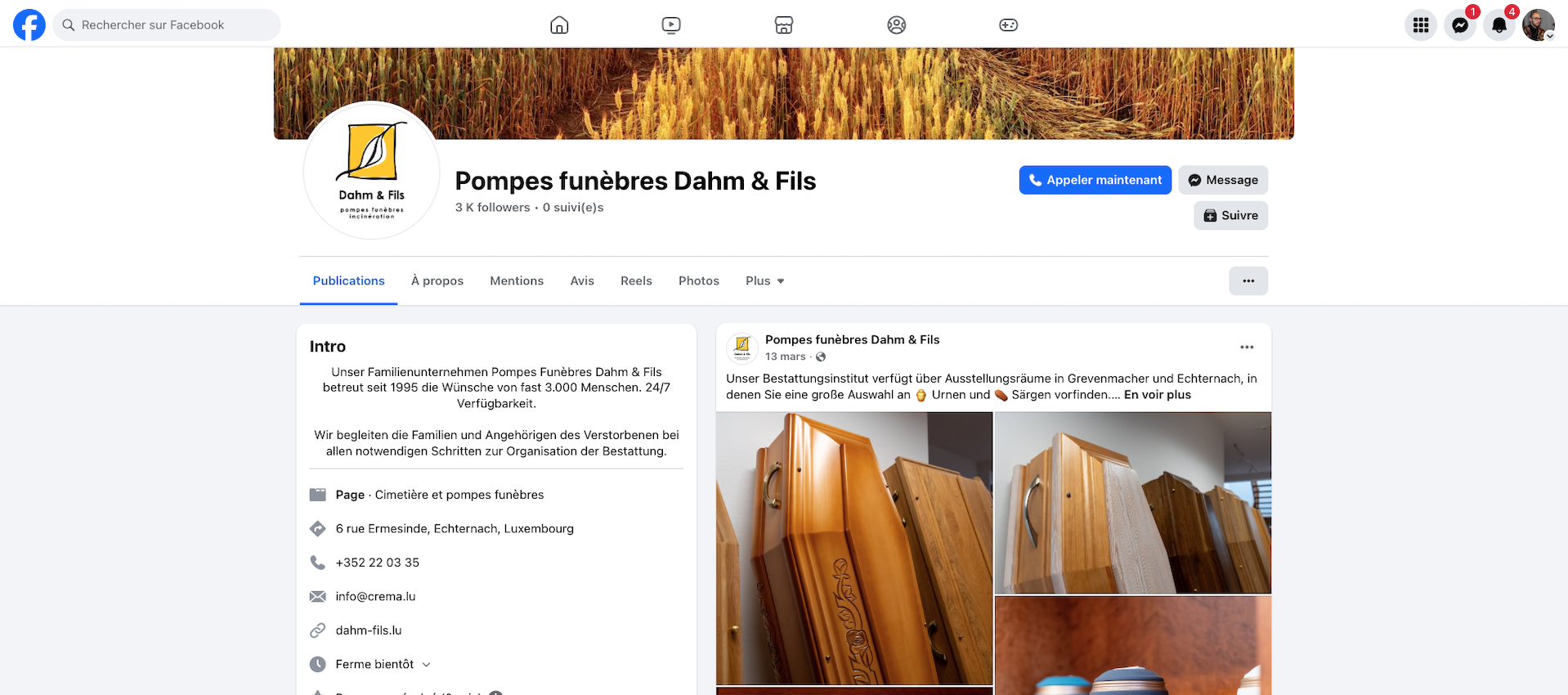Viewport: 1568px width, 695px height.
Task: Switch to Photos tab
Action: (699, 280)
